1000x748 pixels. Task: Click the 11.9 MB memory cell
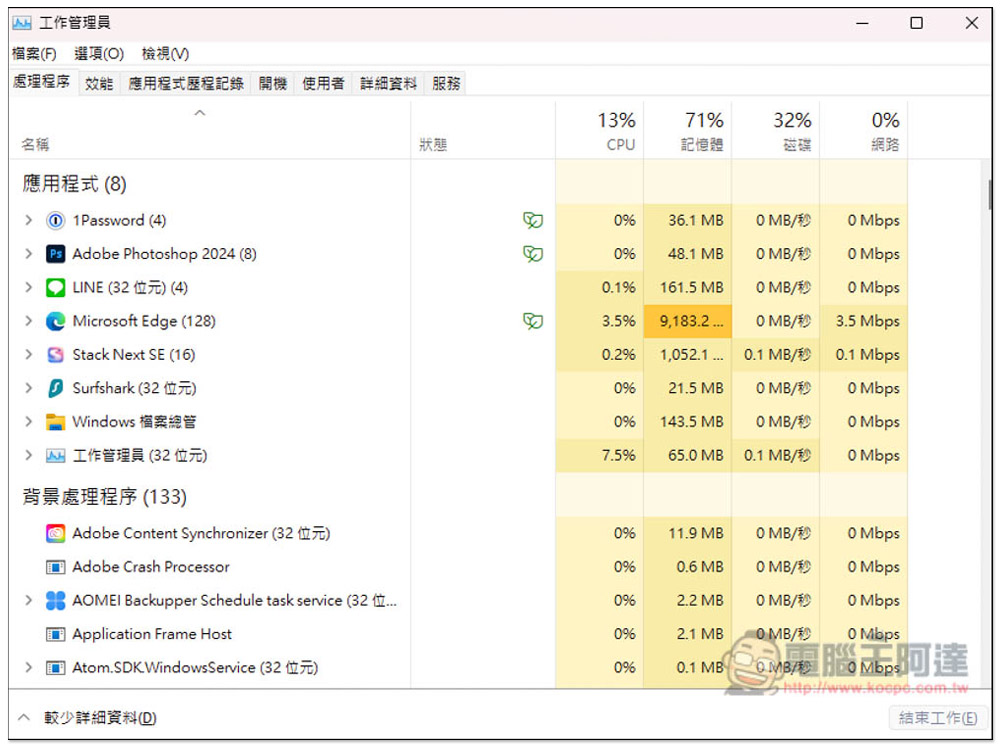688,533
